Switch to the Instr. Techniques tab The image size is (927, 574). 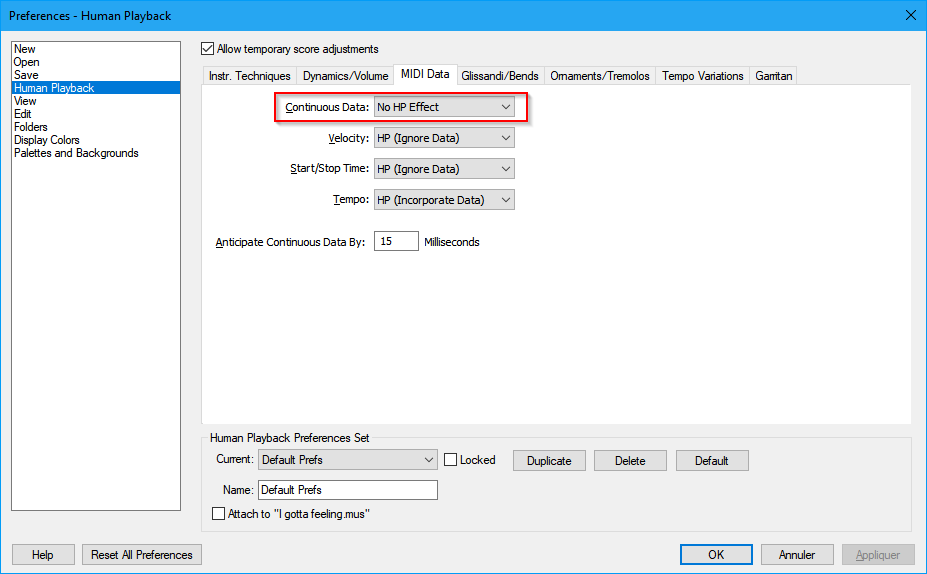249,76
